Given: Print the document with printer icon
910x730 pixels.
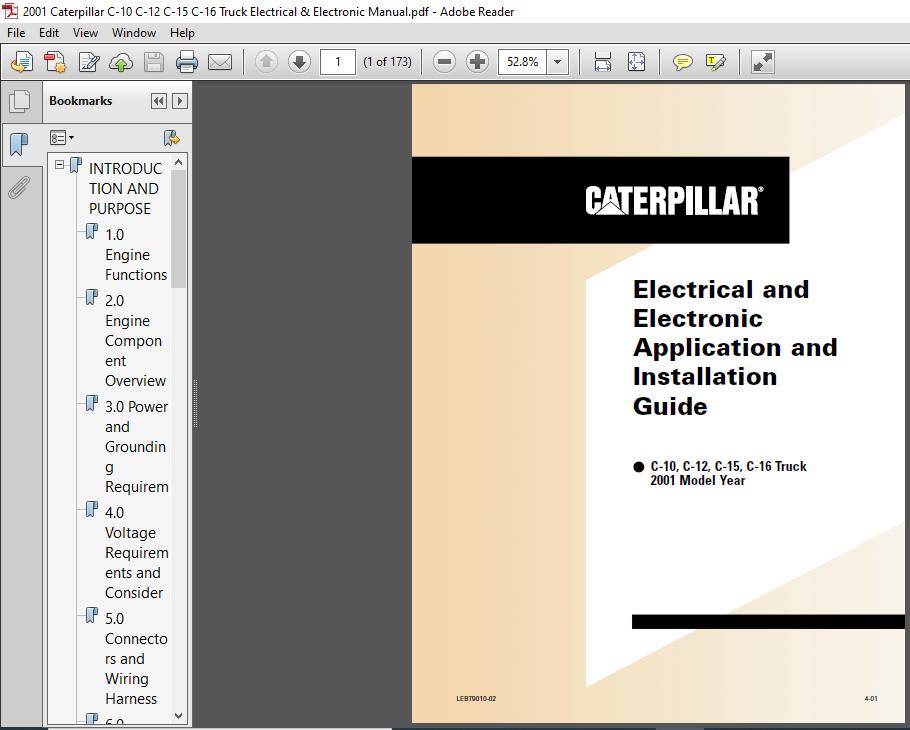Looking at the screenshot, I should [x=186, y=62].
